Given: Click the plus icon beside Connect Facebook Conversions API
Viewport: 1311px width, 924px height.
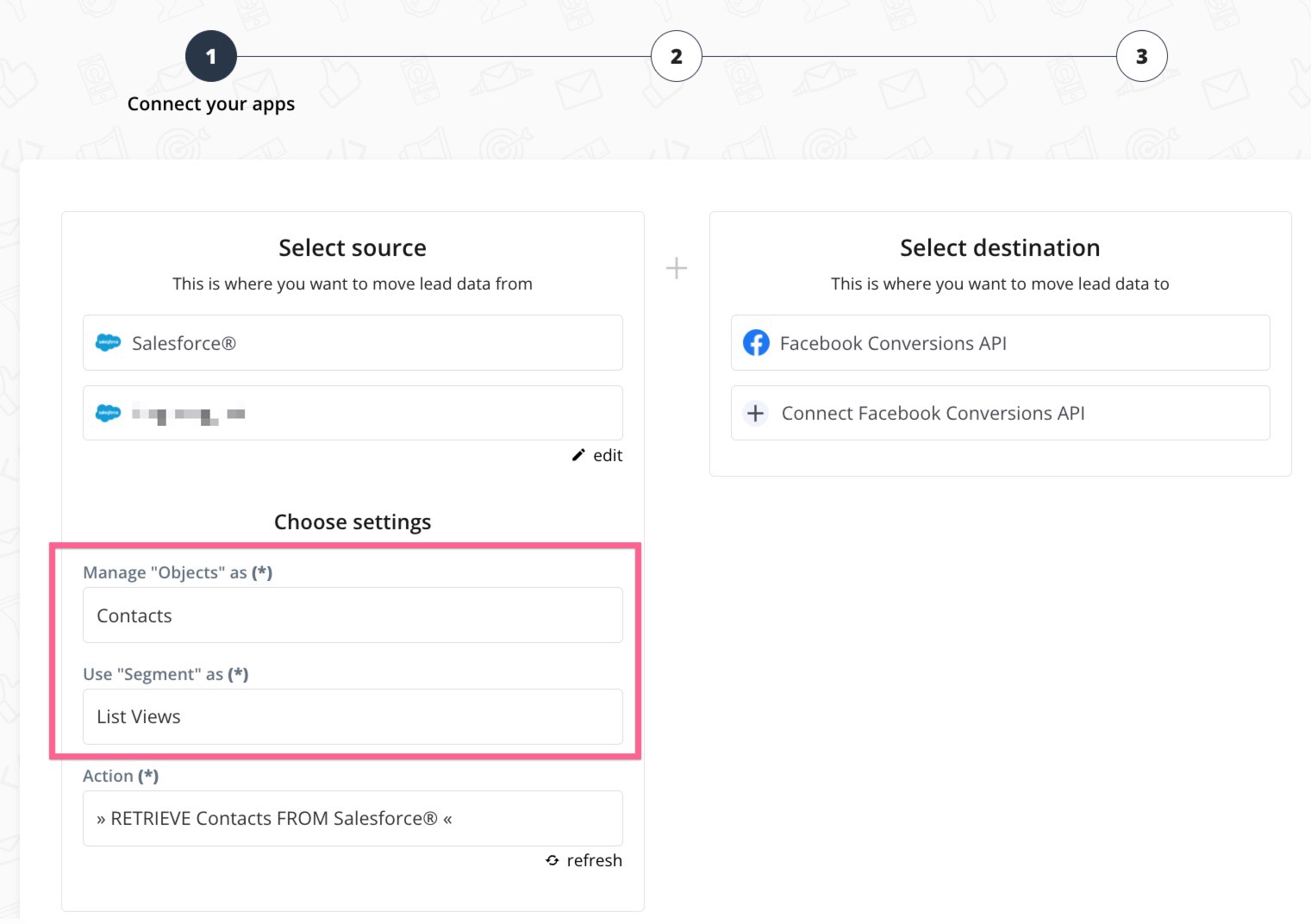Looking at the screenshot, I should tap(756, 414).
